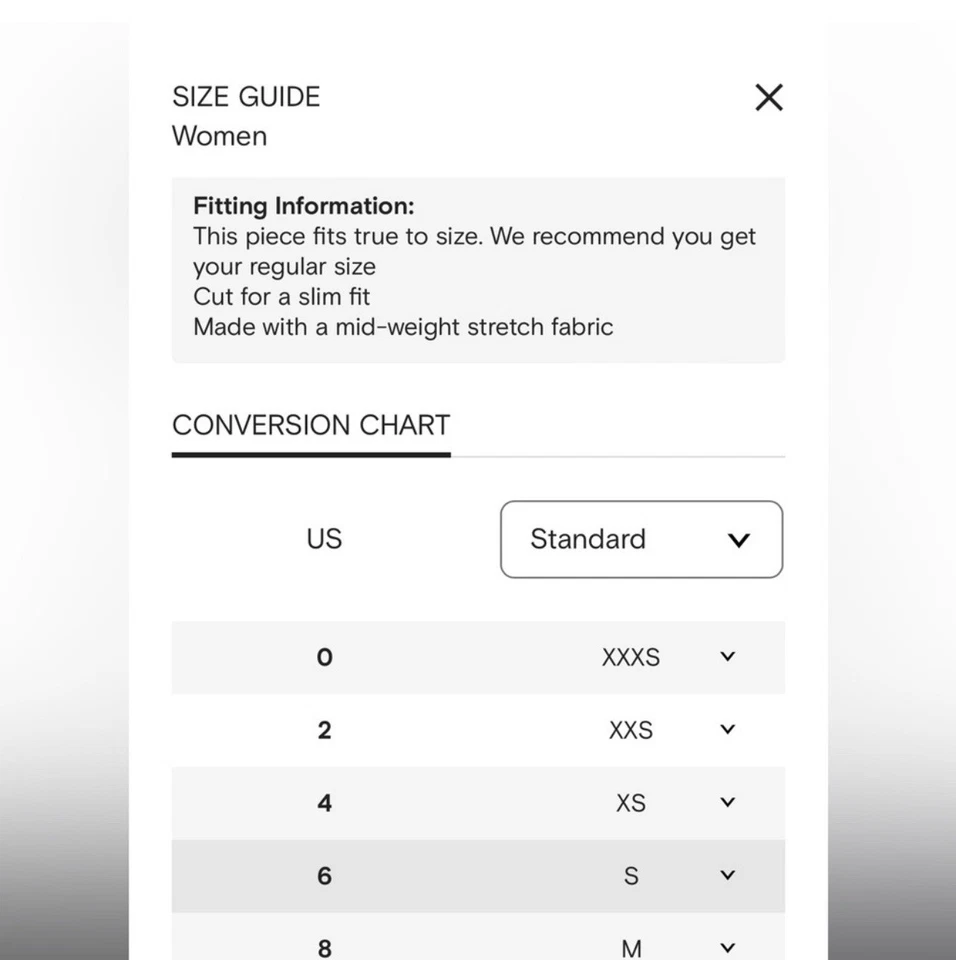Choose US size 4 row number
The image size is (956, 960).
(324, 803)
